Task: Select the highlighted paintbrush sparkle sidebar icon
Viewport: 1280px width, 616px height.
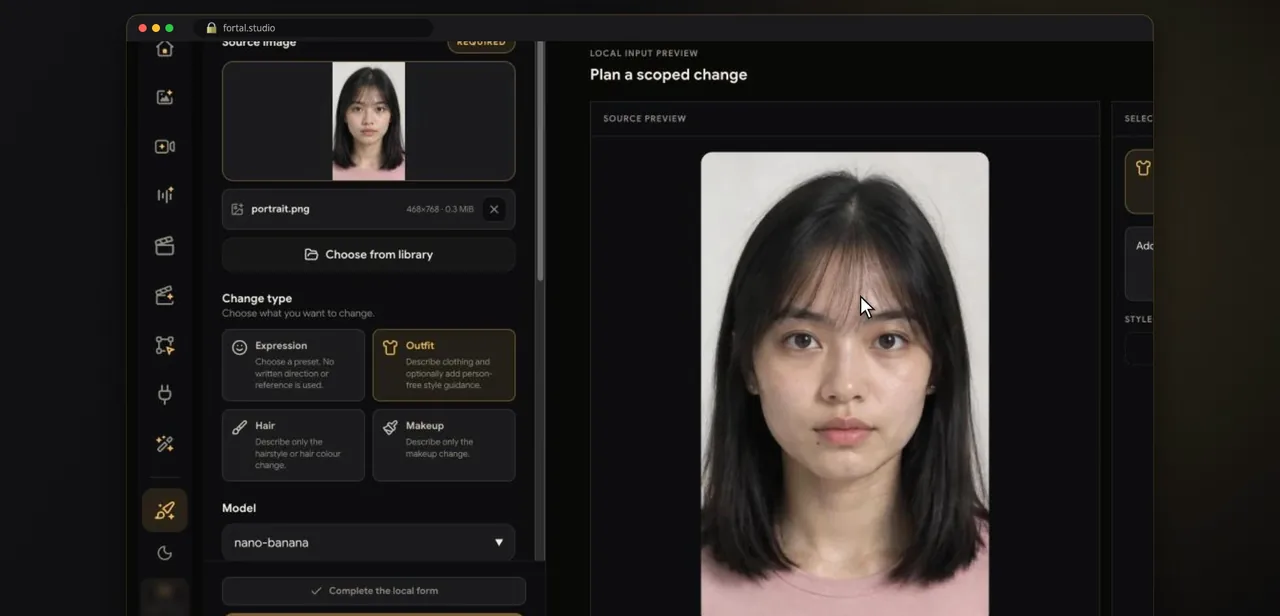Action: tap(165, 511)
